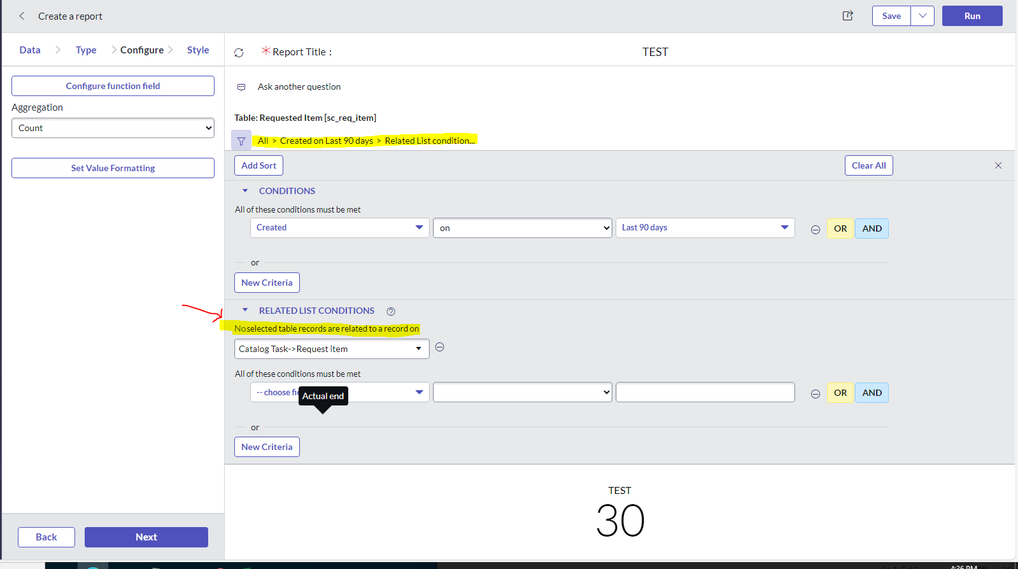The image size is (1018, 569).
Task: Remove the related list table selection
Action: (x=440, y=347)
